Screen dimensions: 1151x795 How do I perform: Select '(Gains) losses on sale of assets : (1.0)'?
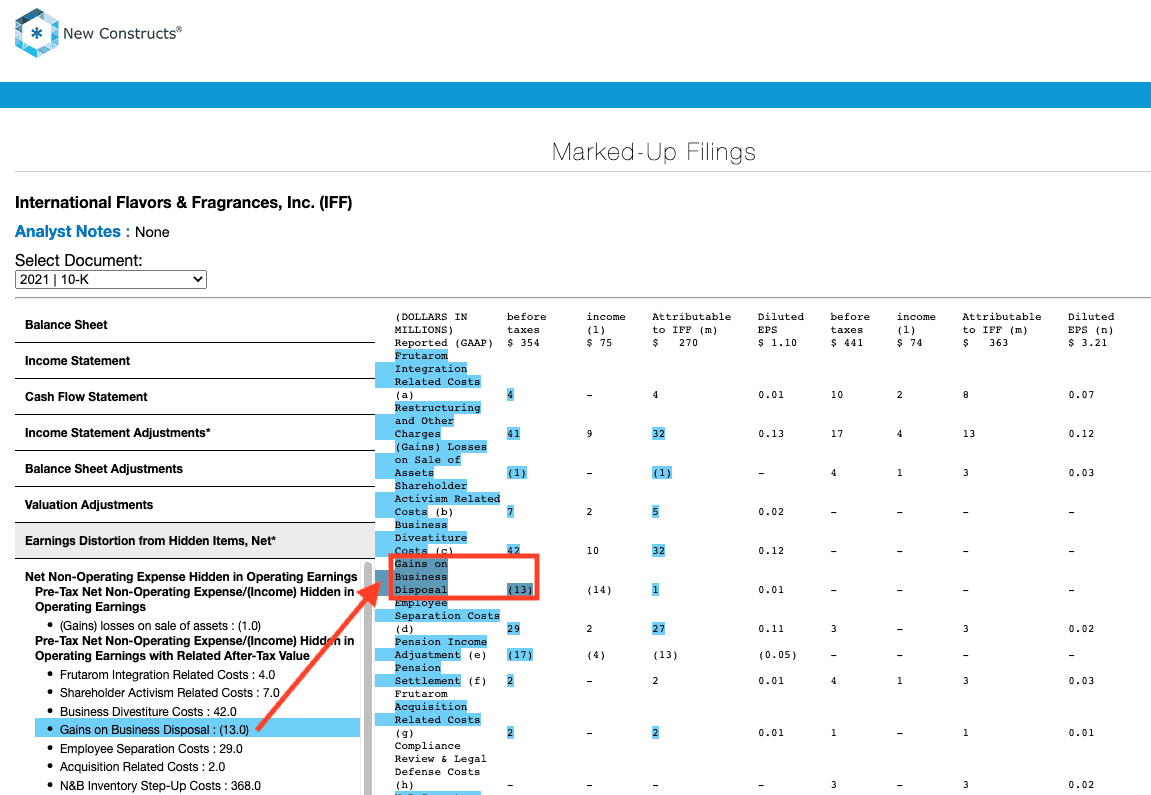point(160,625)
